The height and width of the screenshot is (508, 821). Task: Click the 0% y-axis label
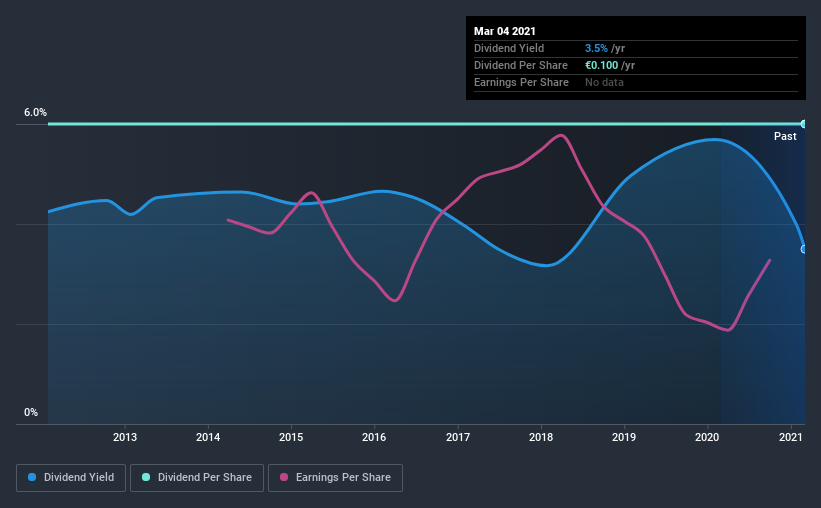31,413
